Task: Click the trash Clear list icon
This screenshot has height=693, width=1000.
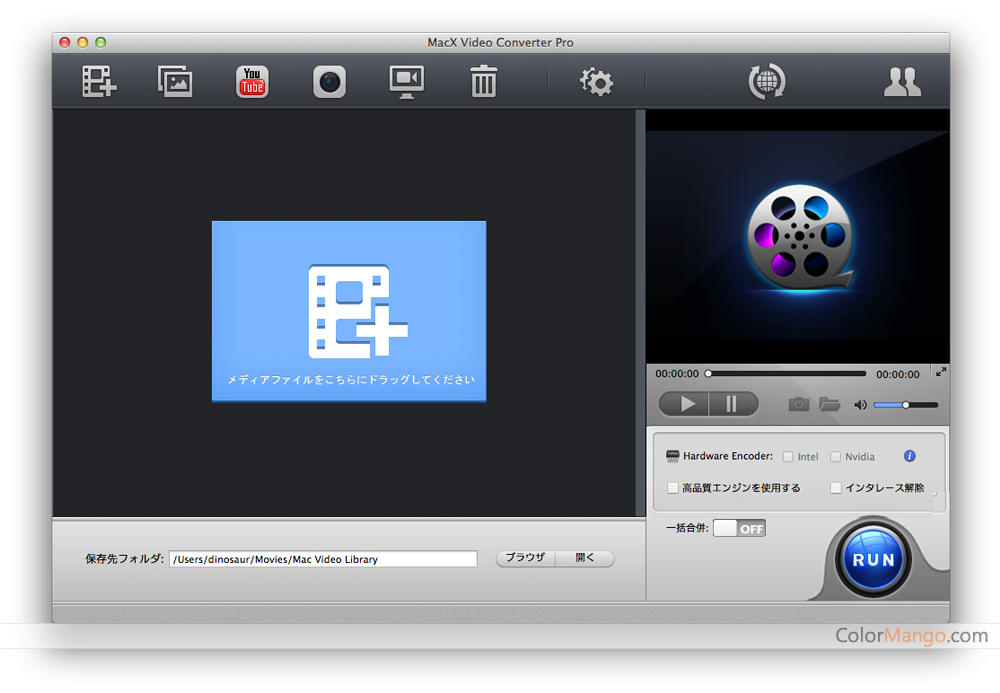Action: tap(483, 82)
